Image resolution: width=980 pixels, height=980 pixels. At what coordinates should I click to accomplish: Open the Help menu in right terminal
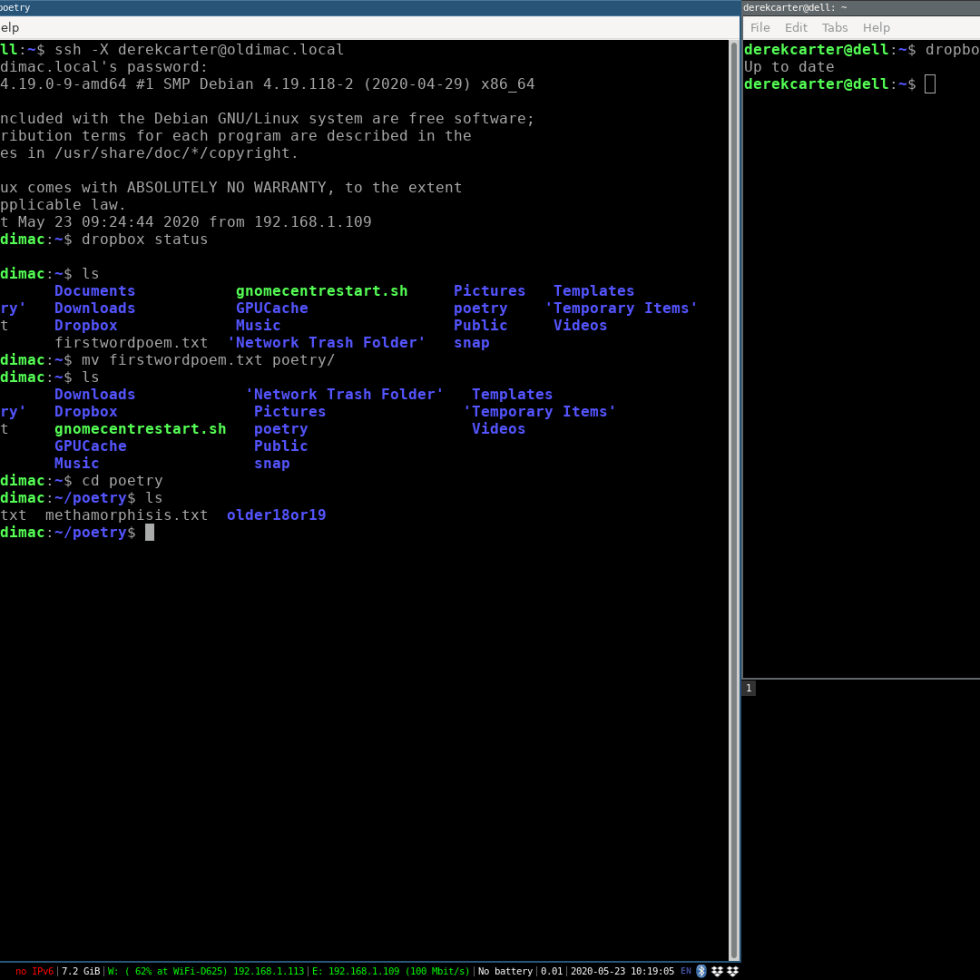coord(876,28)
